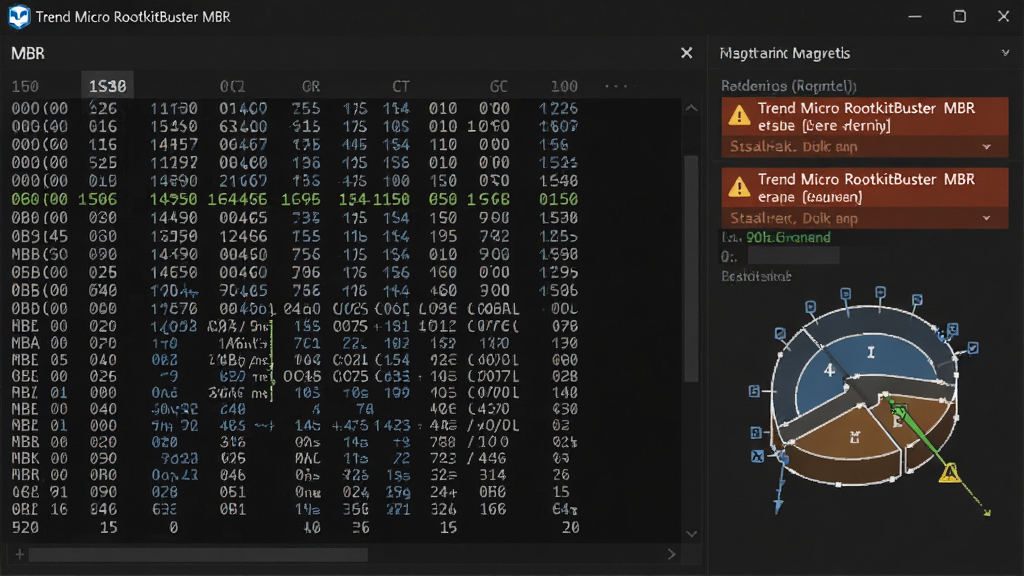Select the row starting with "MBA 00"
The image size is (1024, 576).
295,343
